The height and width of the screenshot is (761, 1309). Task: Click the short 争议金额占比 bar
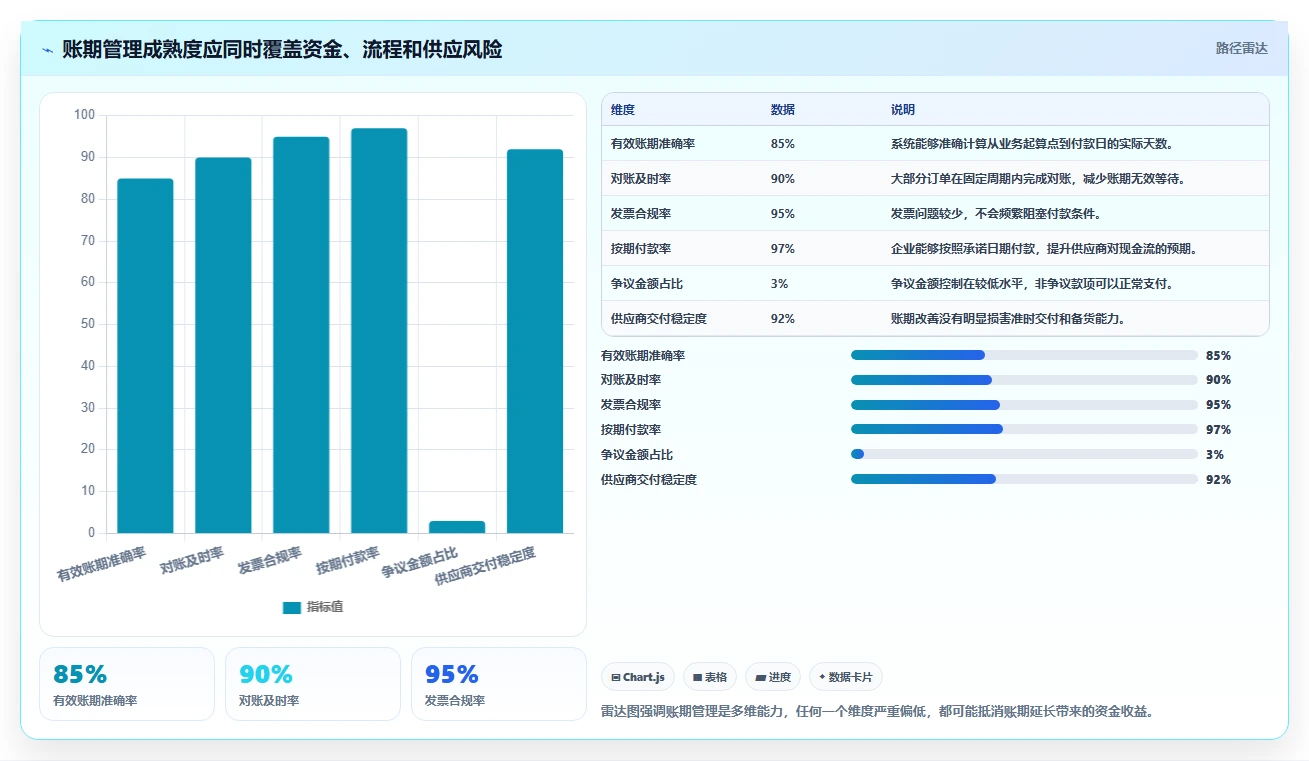[457, 527]
